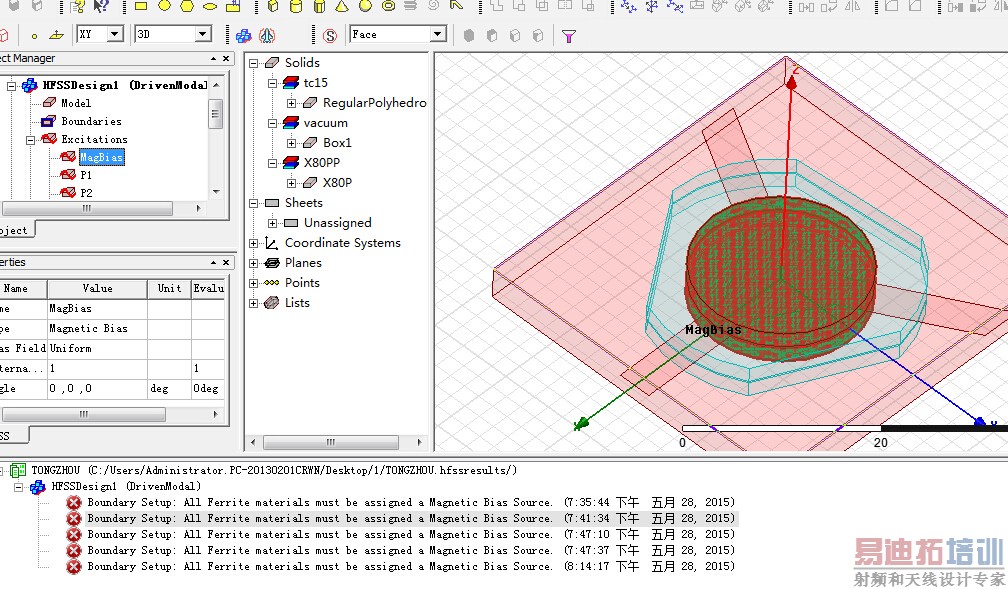Click the Project Manager vertical scrollbar thumb
Viewport: 1008px width, 589px height.
coord(215,113)
